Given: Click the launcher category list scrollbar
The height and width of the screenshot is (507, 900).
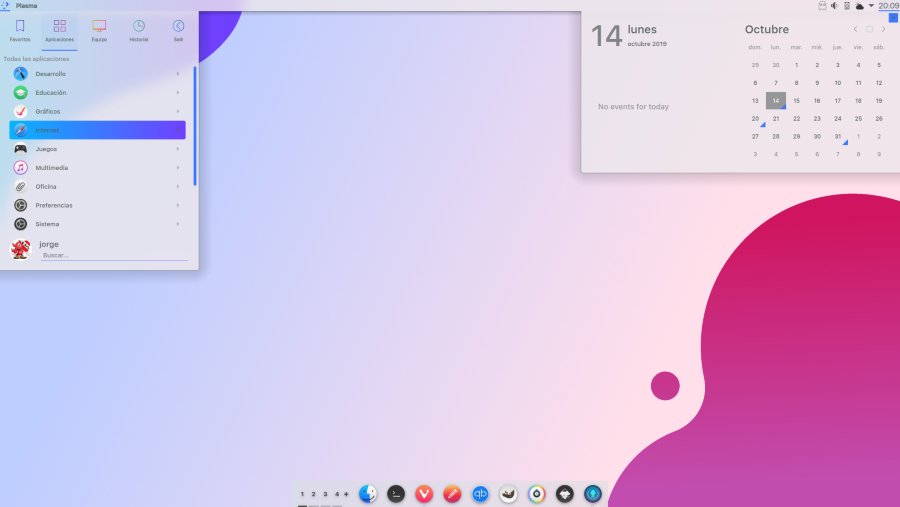Looking at the screenshot, I should coord(195,126).
